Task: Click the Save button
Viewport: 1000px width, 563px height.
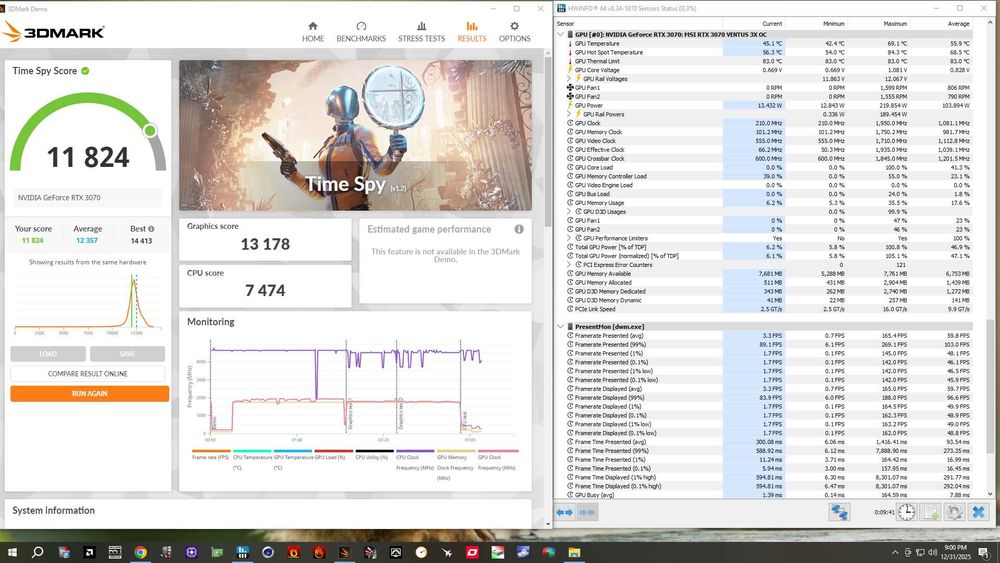Action: point(128,354)
